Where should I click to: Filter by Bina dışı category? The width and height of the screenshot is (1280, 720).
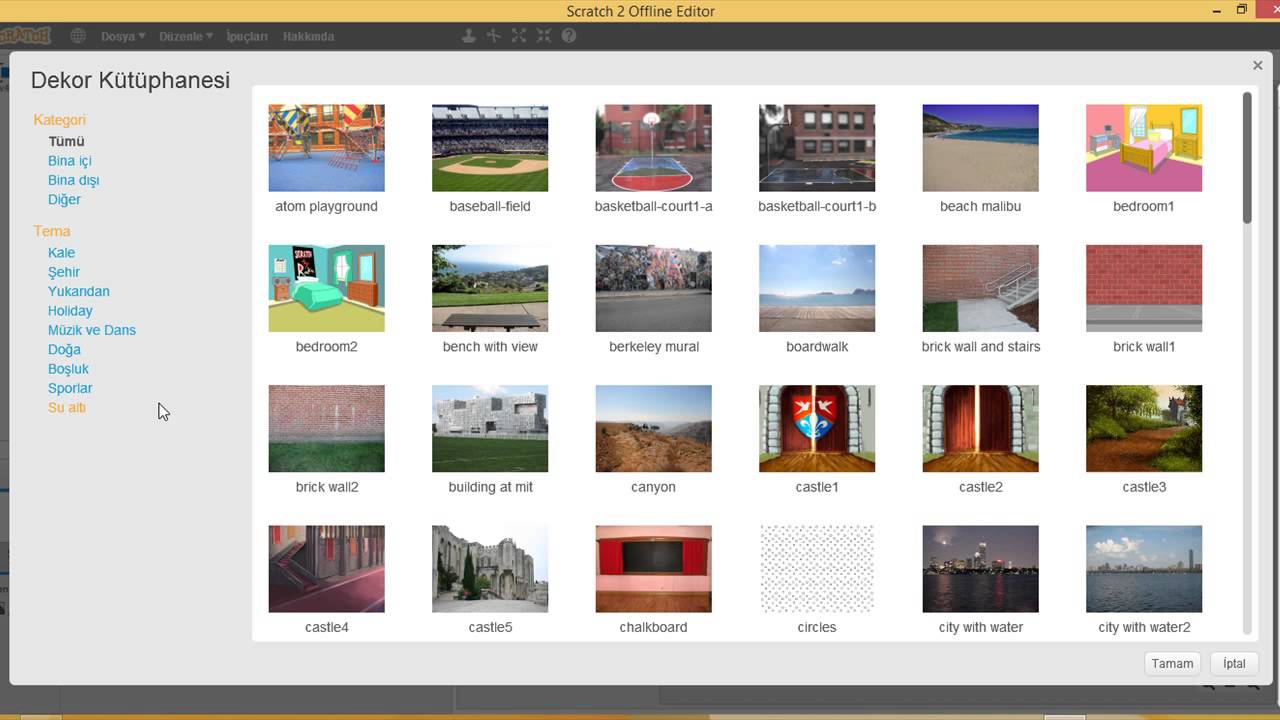click(73, 180)
